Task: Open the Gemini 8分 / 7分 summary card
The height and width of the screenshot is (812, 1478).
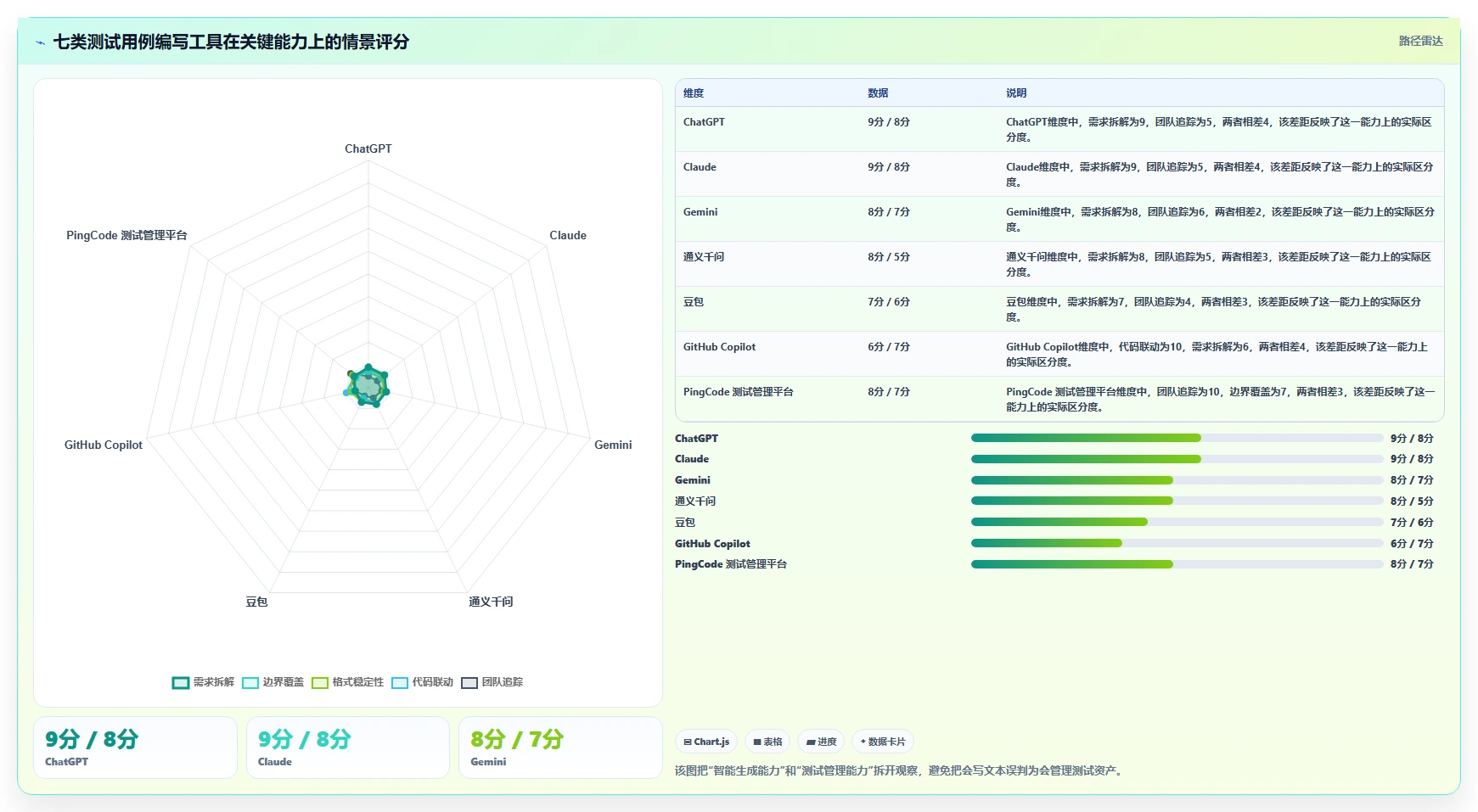Action: [560, 748]
